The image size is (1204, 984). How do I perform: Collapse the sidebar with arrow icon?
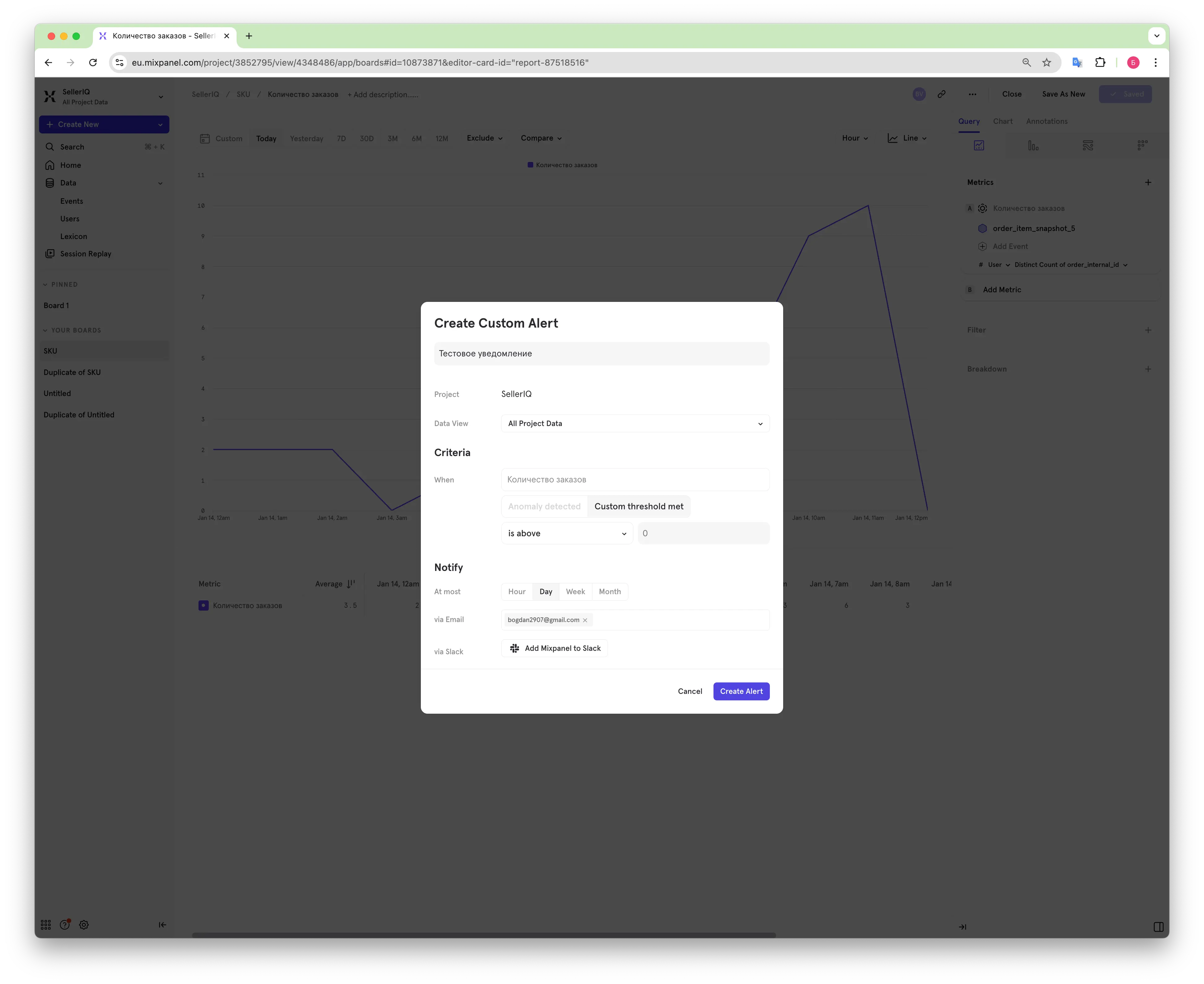click(x=162, y=925)
